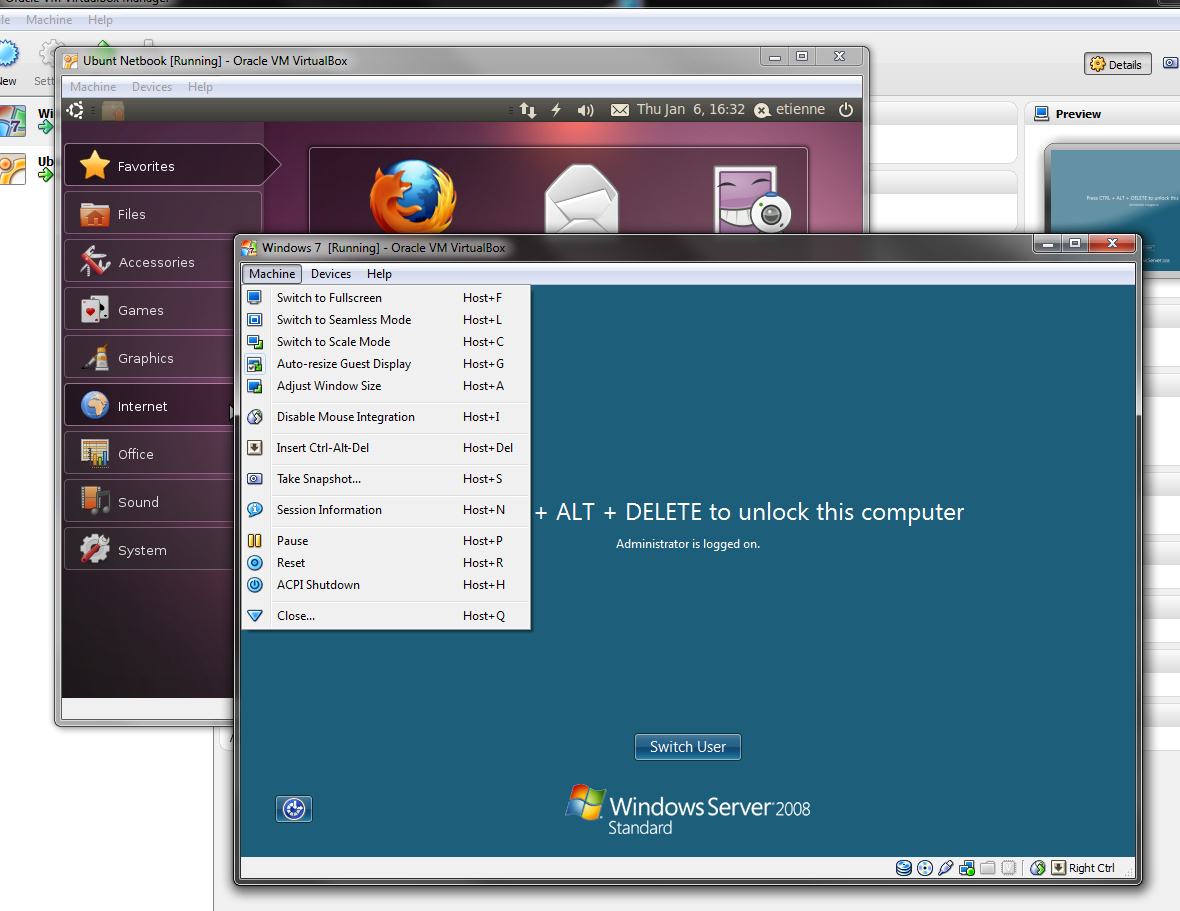Open Machine menu in VirtualBox Manager

49,20
